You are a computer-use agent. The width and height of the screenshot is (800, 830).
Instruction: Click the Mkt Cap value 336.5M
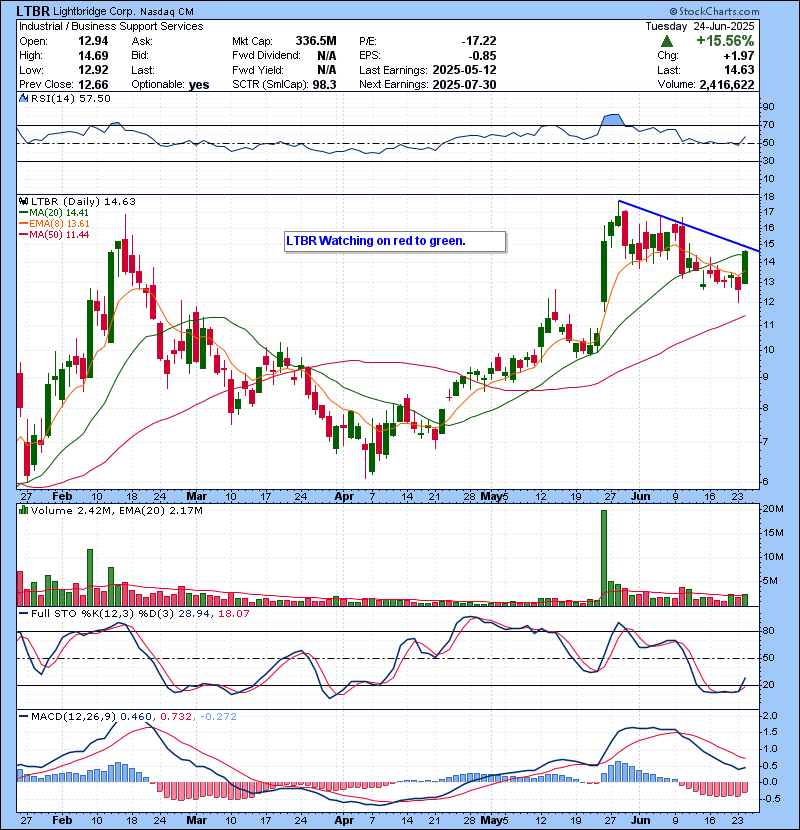(x=316, y=41)
